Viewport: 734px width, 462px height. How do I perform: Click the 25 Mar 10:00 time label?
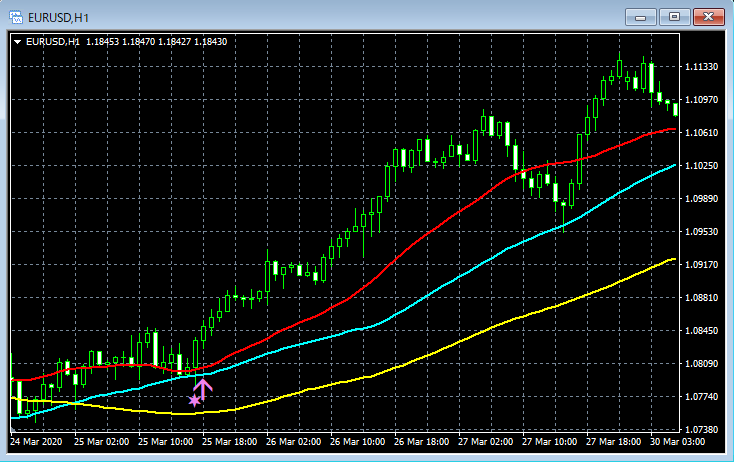166,442
